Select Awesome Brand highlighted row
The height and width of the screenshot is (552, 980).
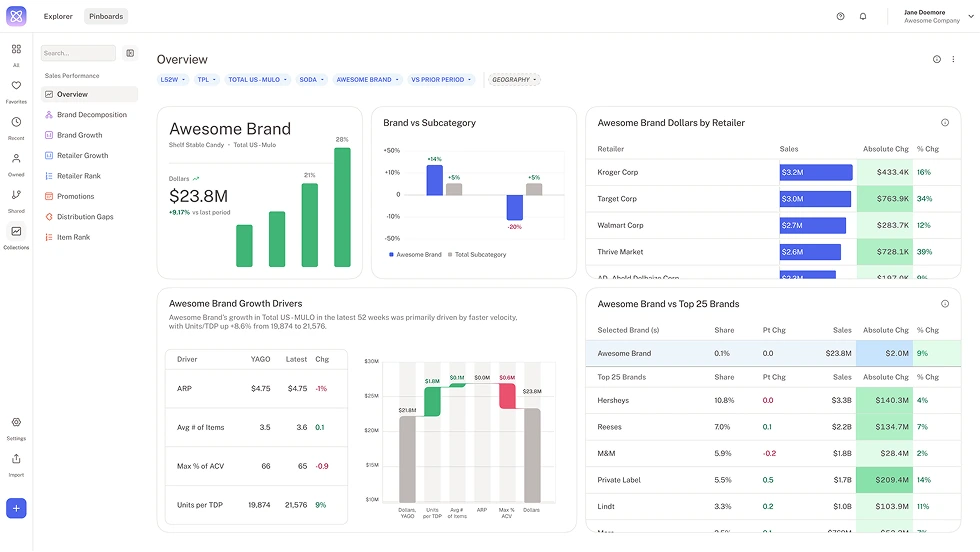click(x=773, y=354)
